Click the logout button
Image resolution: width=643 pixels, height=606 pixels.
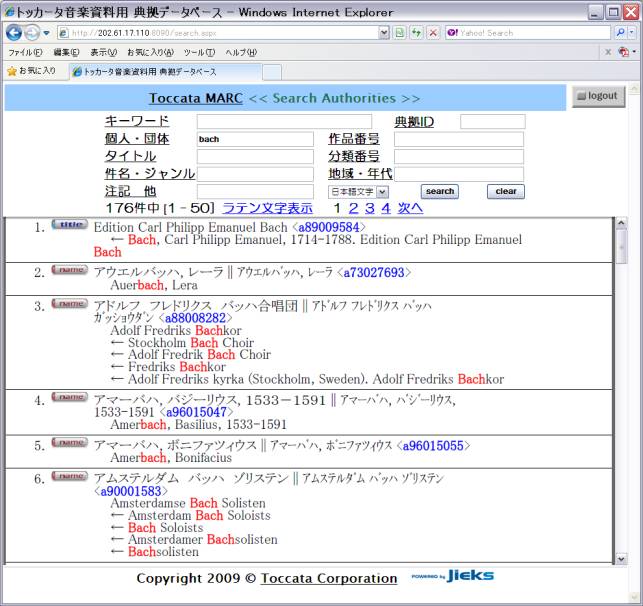click(598, 96)
